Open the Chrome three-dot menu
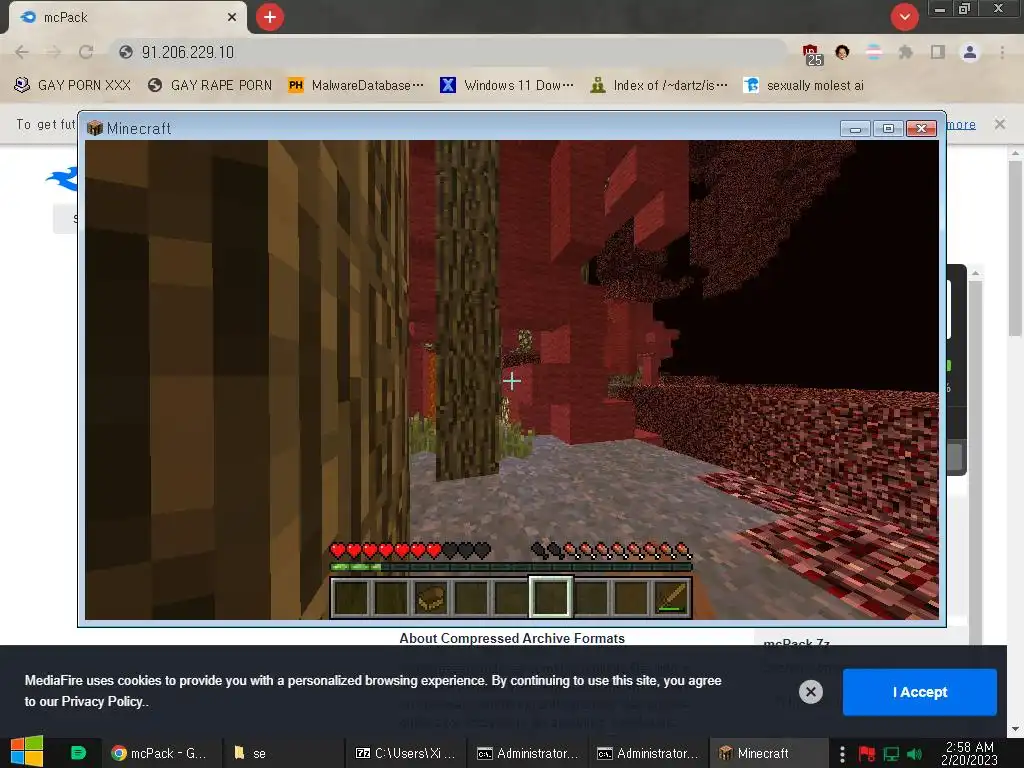This screenshot has height=768, width=1024. pos(1002,52)
